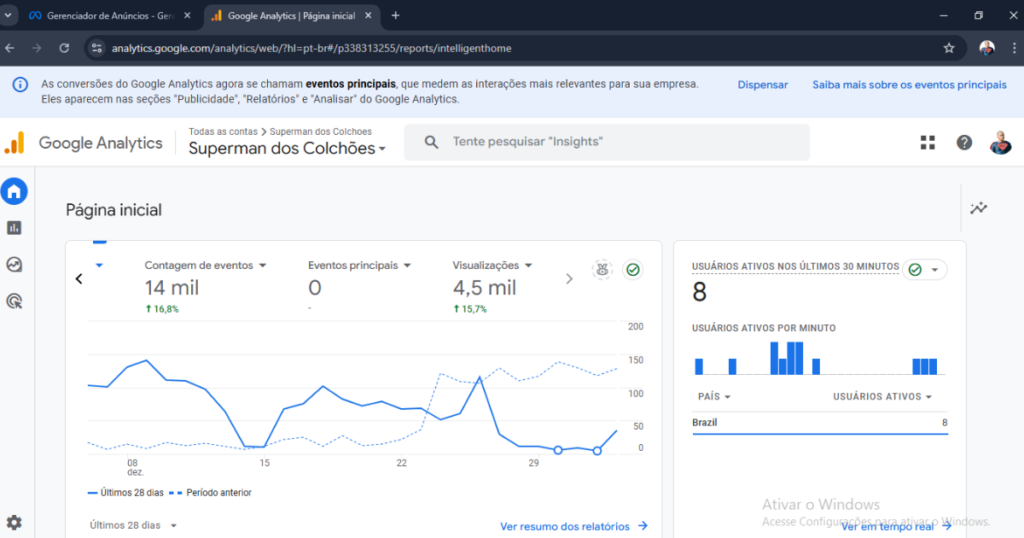Switch to Gerenciador de Anúncios tab
This screenshot has width=1024, height=538.
tap(108, 16)
